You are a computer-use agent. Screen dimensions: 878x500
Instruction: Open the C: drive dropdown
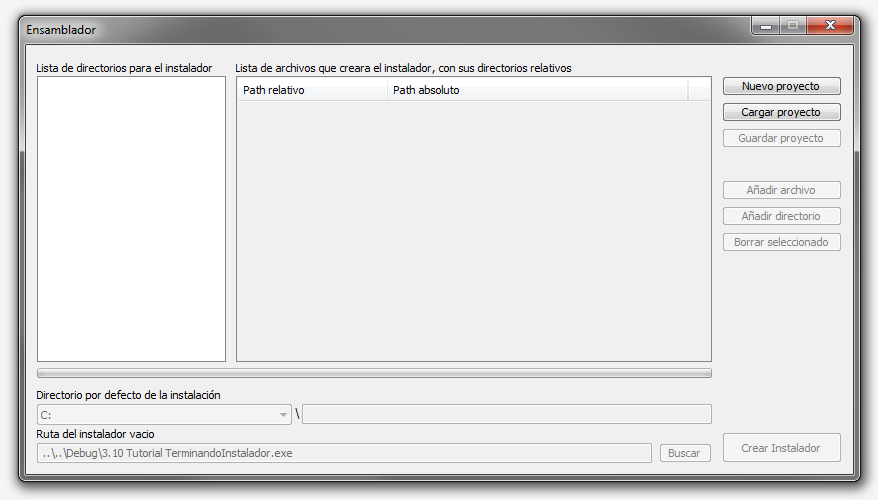164,414
